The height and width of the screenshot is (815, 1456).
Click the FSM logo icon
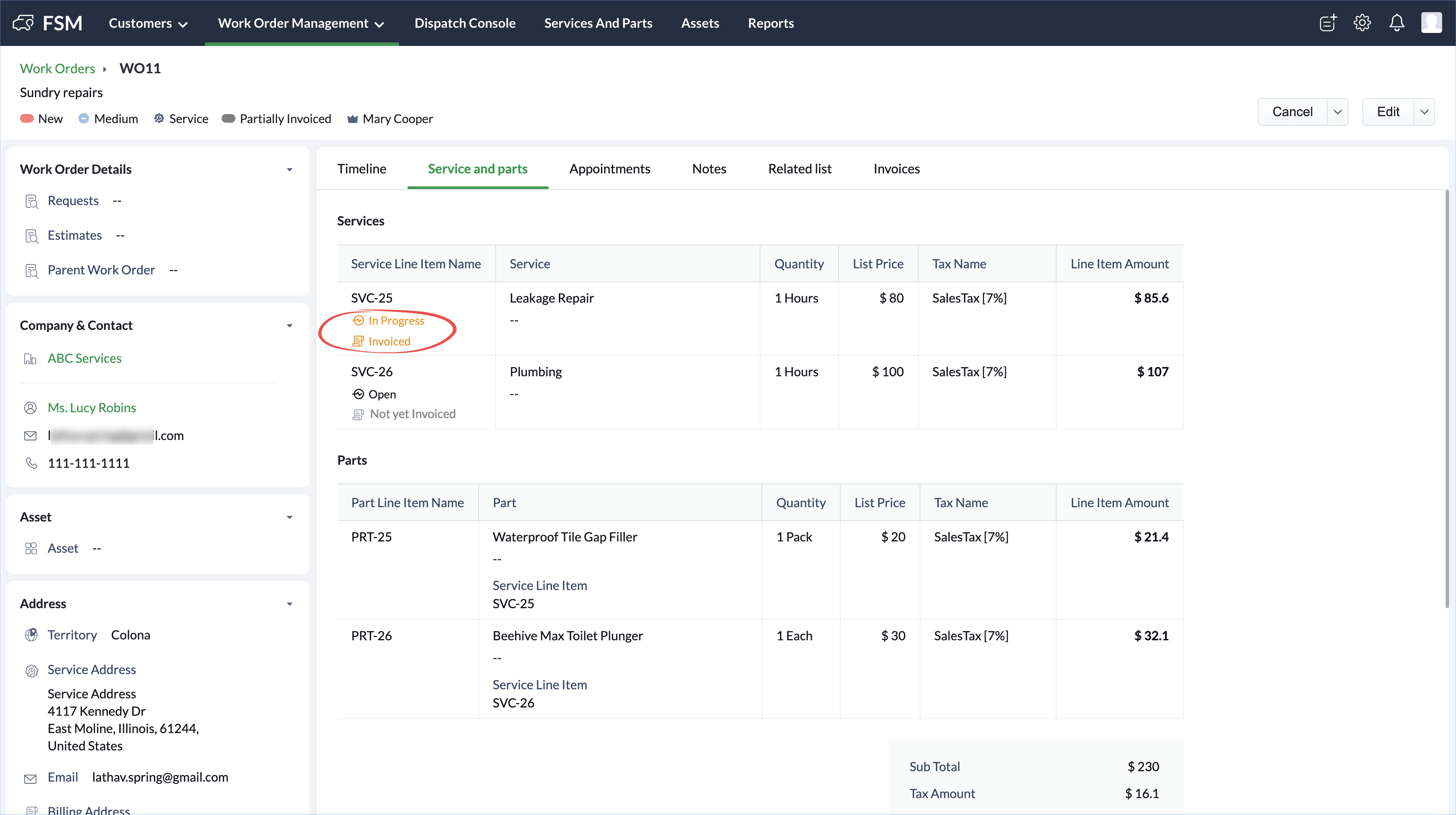pos(23,23)
